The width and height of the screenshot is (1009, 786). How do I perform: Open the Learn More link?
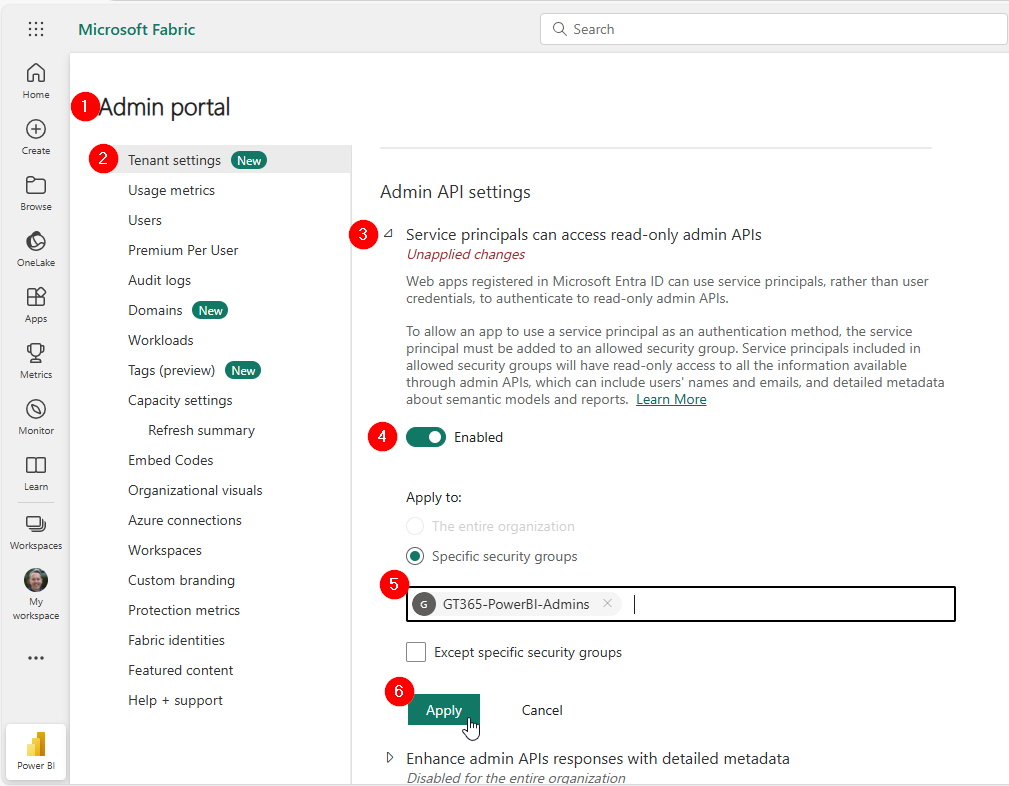(x=671, y=399)
